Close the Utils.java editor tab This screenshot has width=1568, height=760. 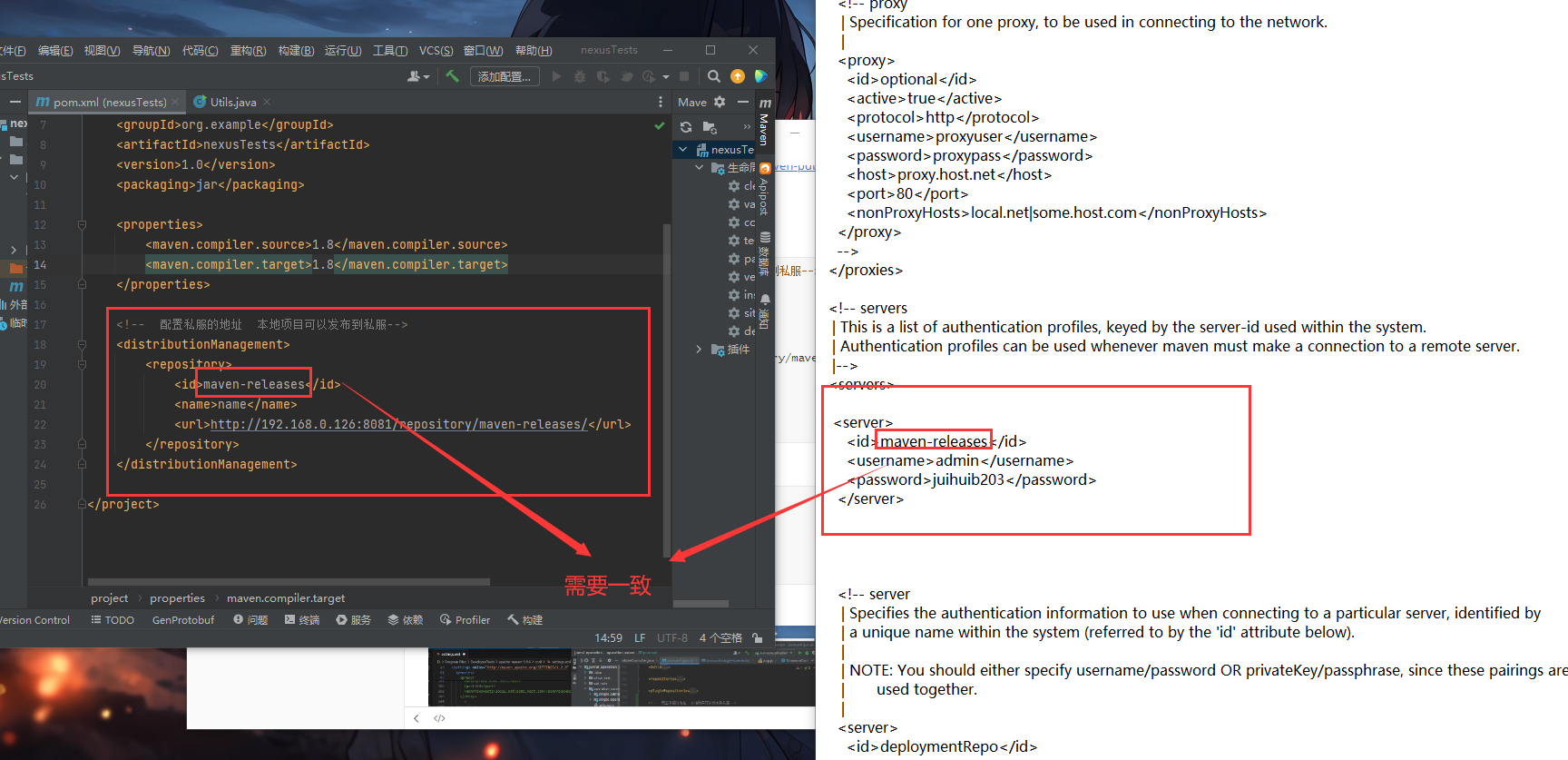point(267,102)
